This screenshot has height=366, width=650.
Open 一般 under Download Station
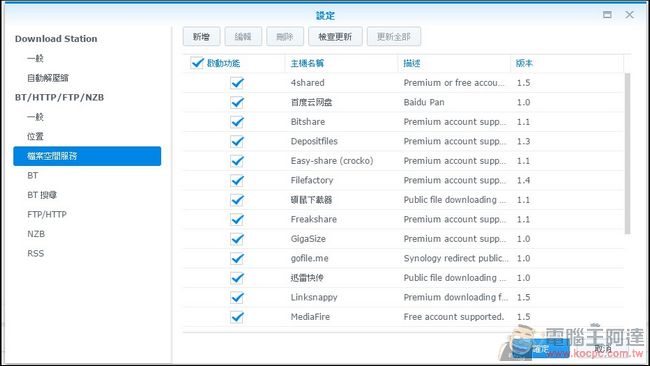coord(35,58)
